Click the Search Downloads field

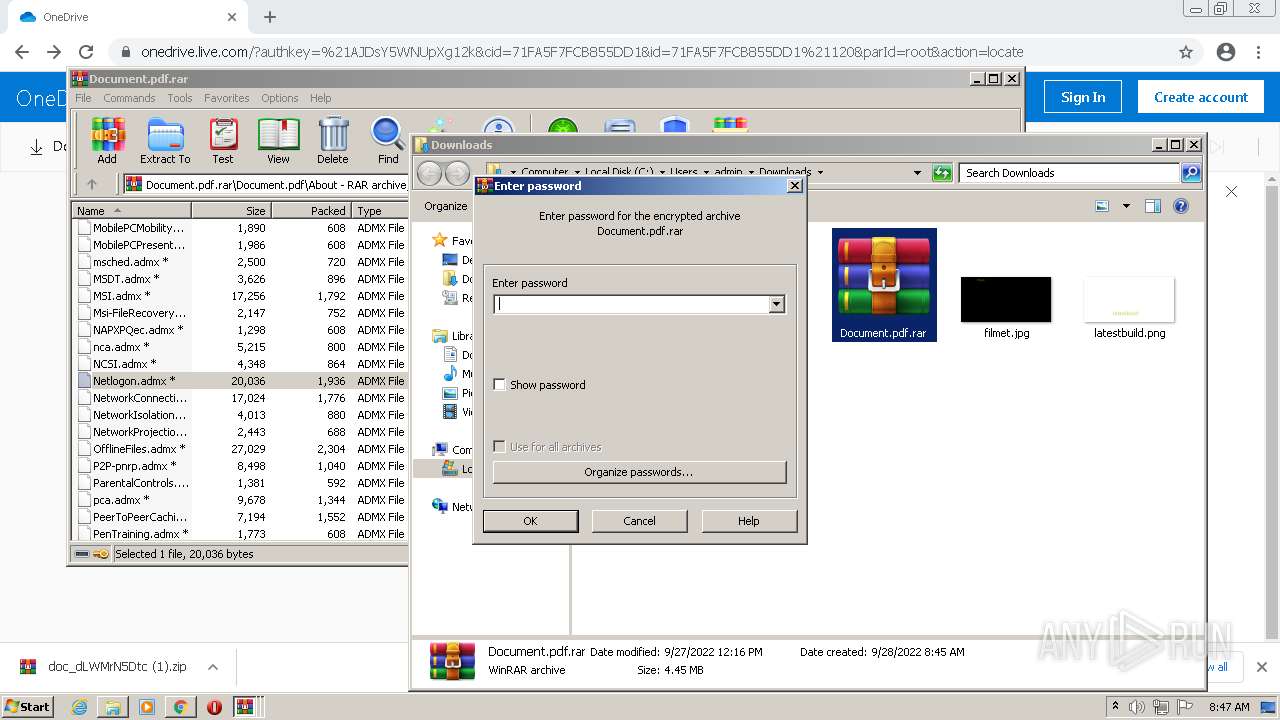click(1069, 173)
